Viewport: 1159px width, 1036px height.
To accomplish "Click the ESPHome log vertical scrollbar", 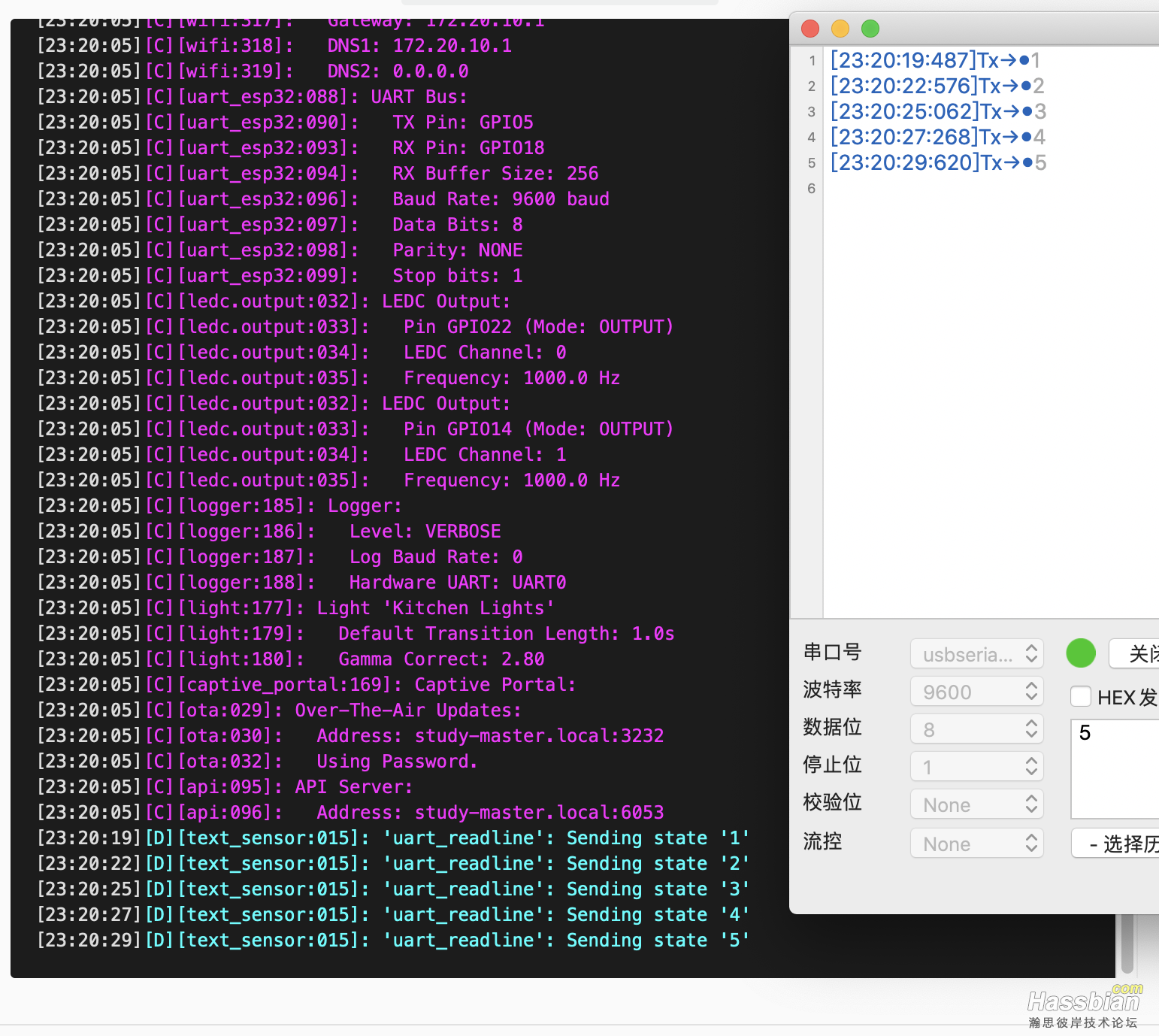I will click(1127, 944).
